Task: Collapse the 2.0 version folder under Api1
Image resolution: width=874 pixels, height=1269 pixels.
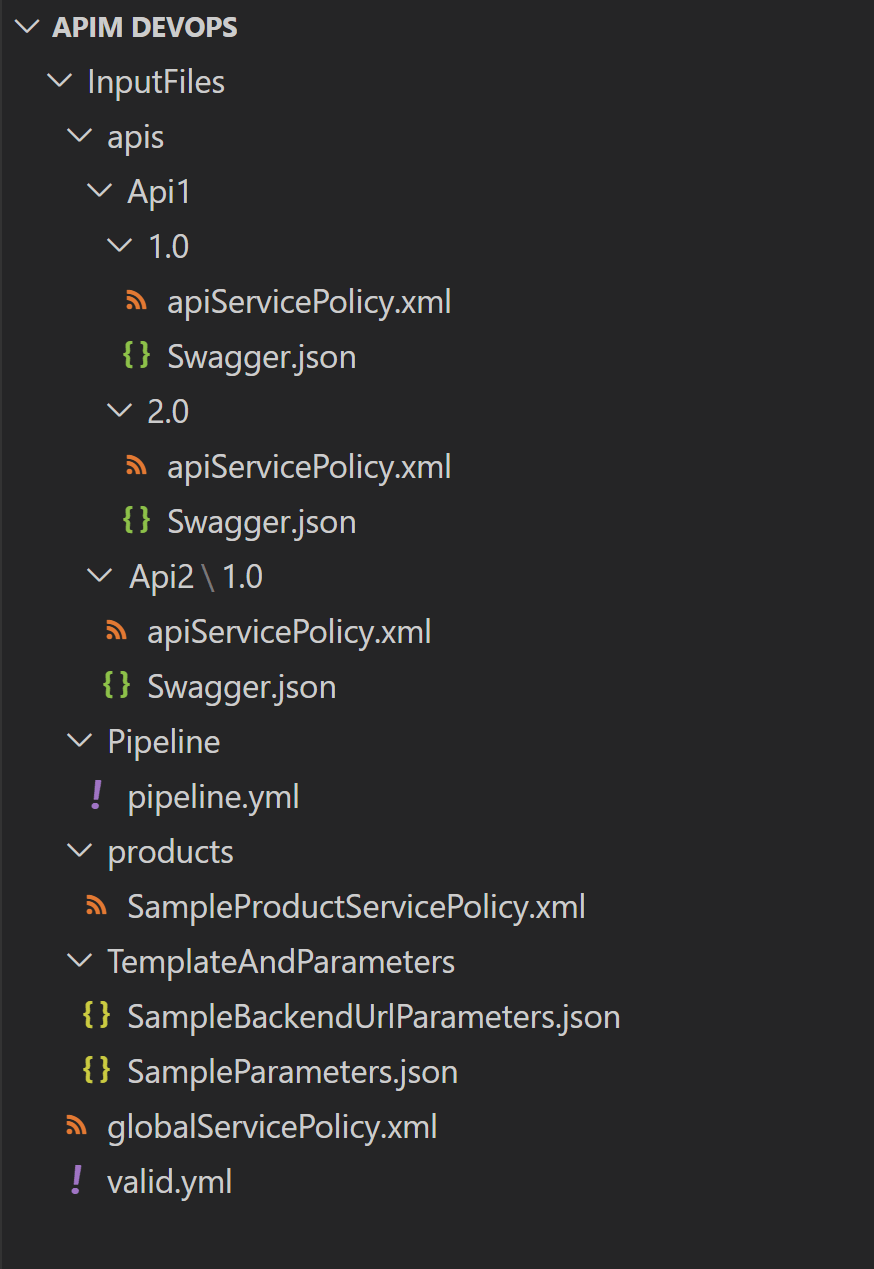Action: [118, 410]
